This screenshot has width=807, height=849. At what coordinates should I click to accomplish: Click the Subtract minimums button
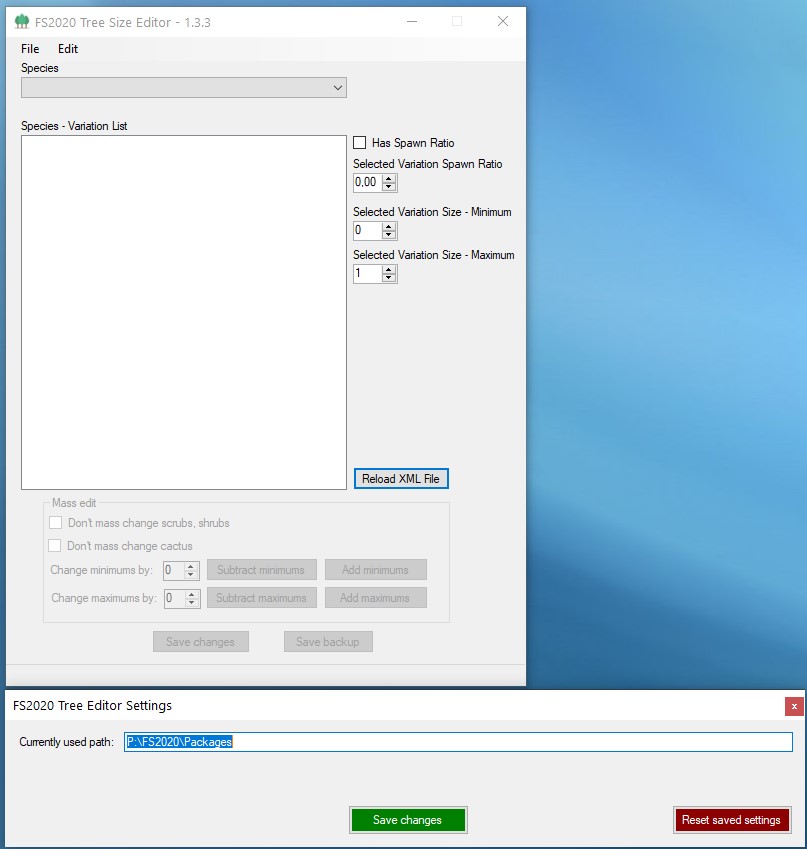coord(261,570)
